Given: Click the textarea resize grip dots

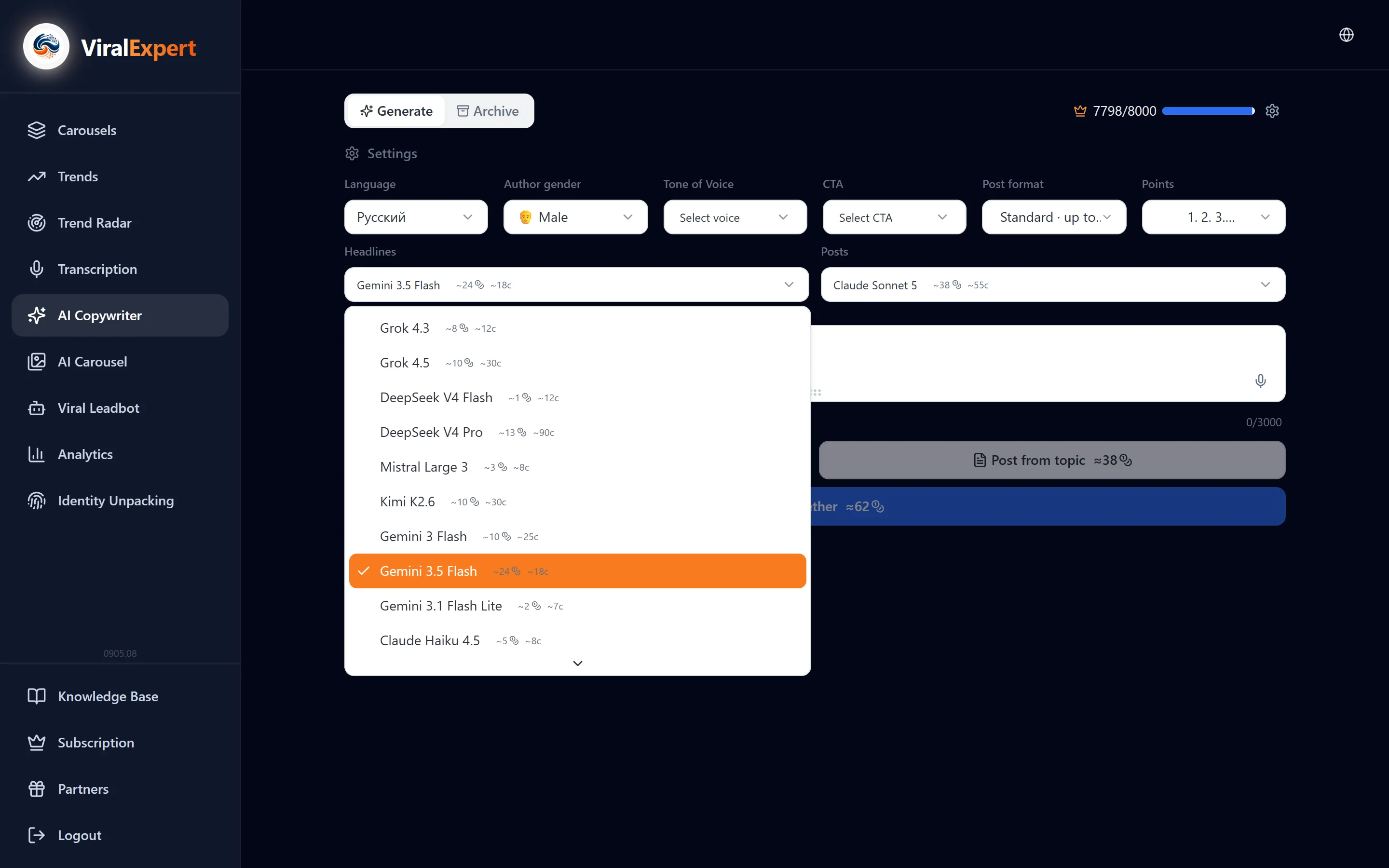Looking at the screenshot, I should [x=816, y=393].
